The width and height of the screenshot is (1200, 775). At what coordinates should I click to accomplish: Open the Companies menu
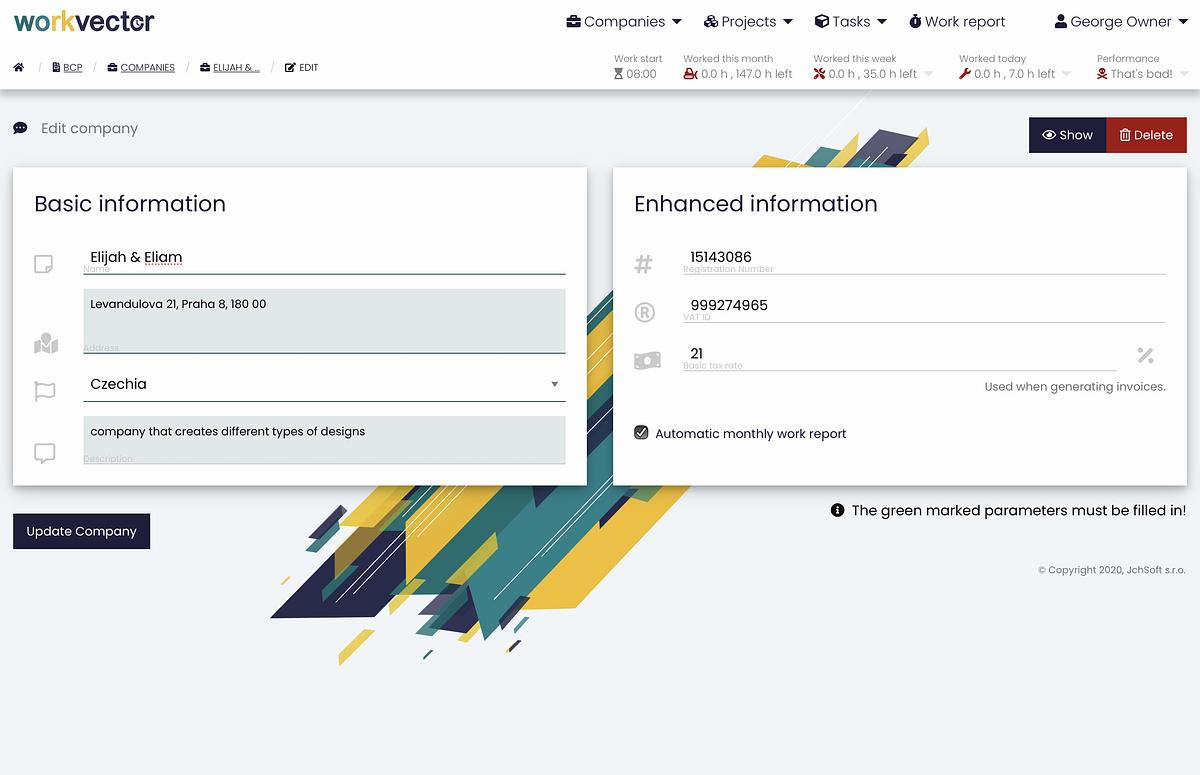624,22
